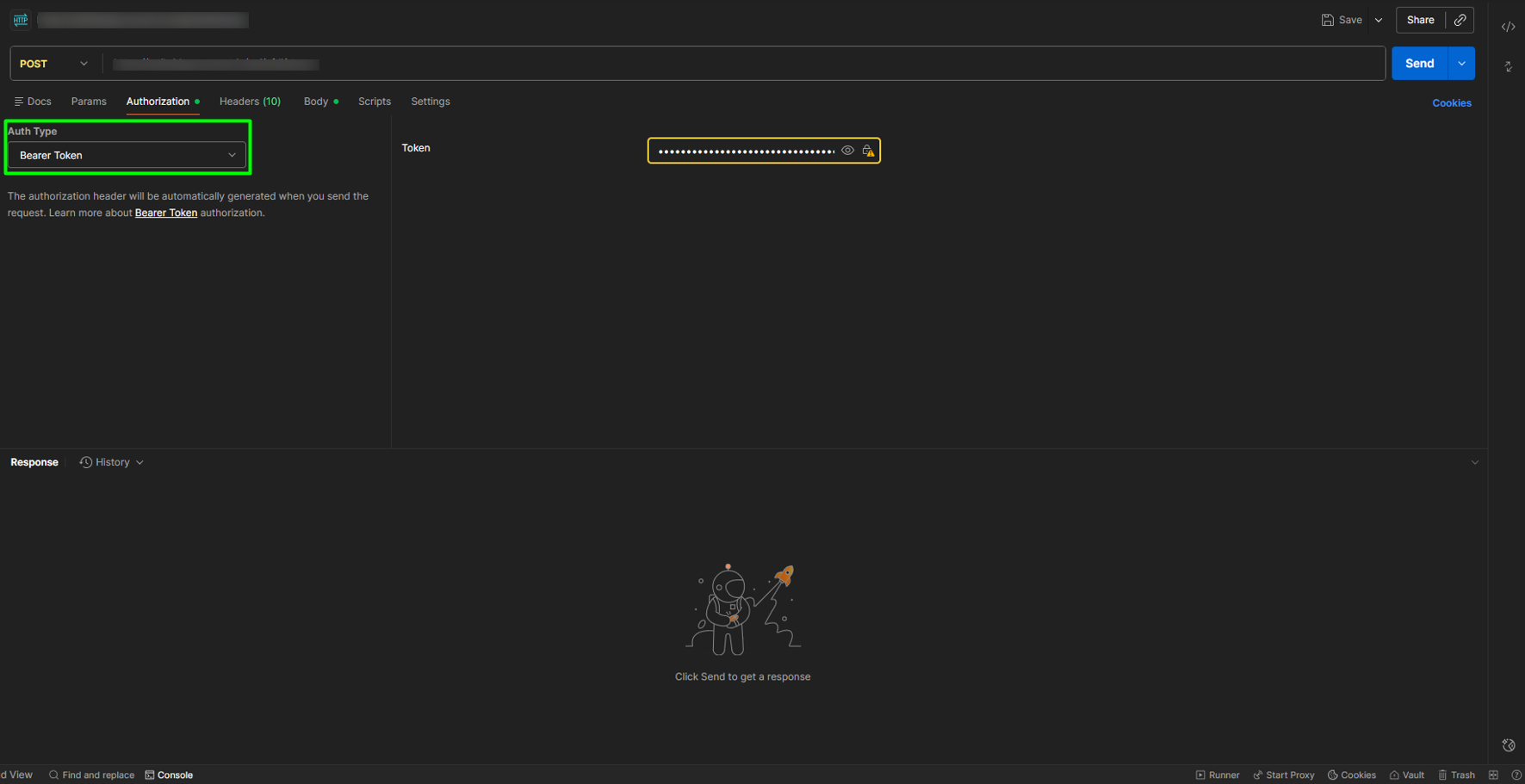Click the token vault lock warning icon
The image size is (1525, 784).
click(869, 151)
